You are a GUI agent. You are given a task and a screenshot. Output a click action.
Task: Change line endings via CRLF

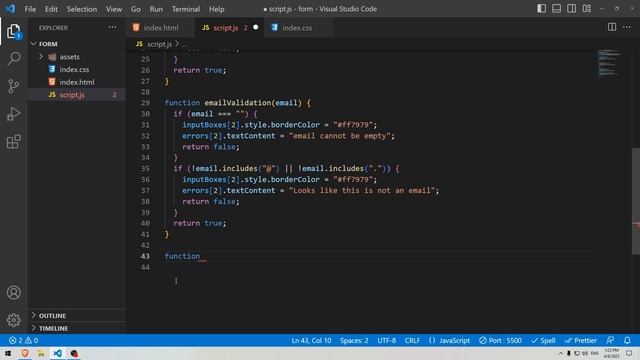[412, 340]
